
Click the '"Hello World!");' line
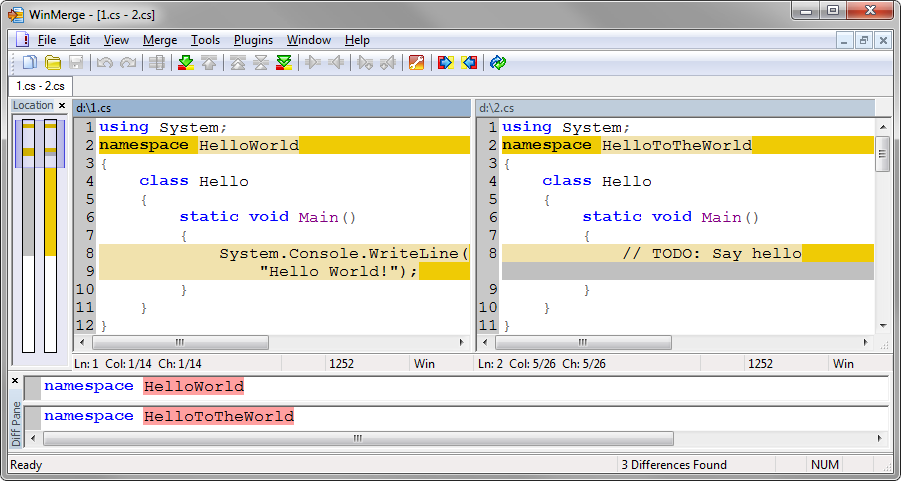click(x=284, y=271)
